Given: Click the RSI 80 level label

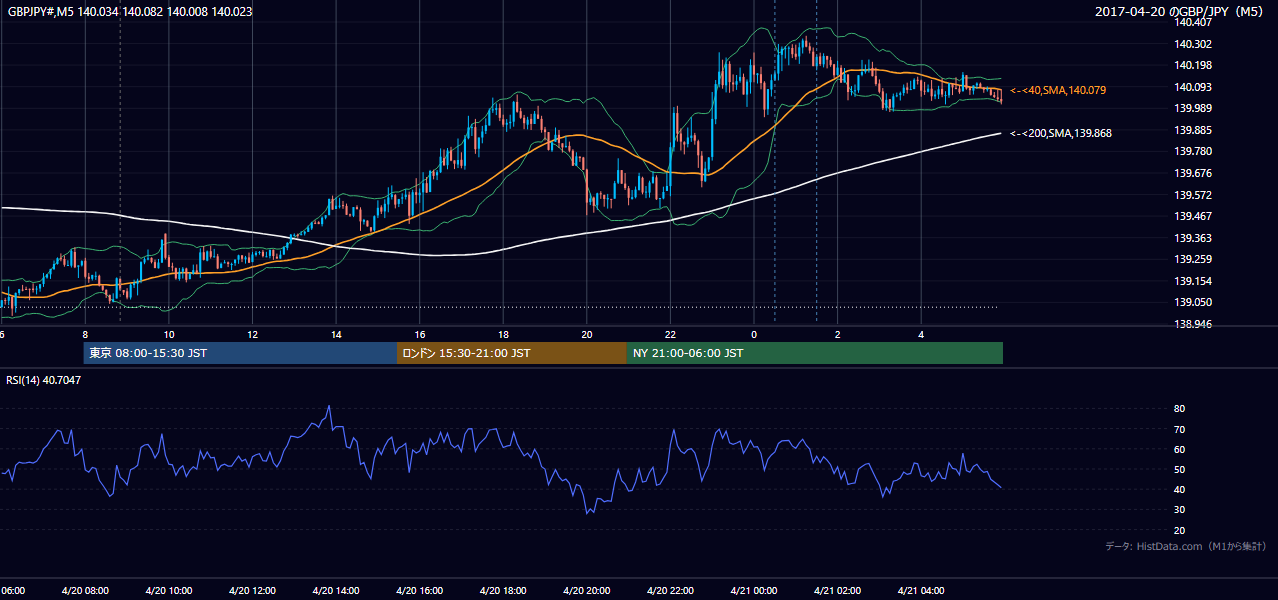Looking at the screenshot, I should pos(1179,409).
